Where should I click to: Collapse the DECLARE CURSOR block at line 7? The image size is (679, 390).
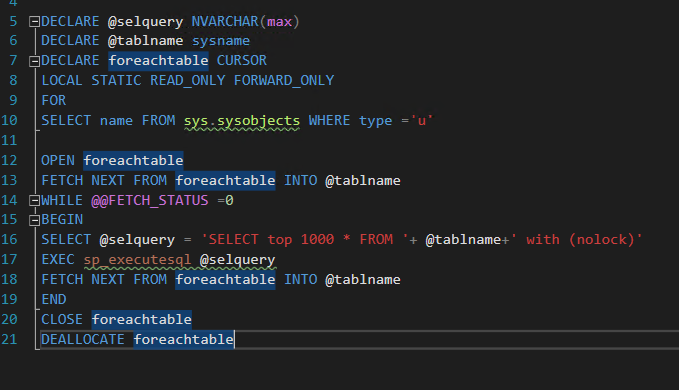pyautogui.click(x=34, y=61)
